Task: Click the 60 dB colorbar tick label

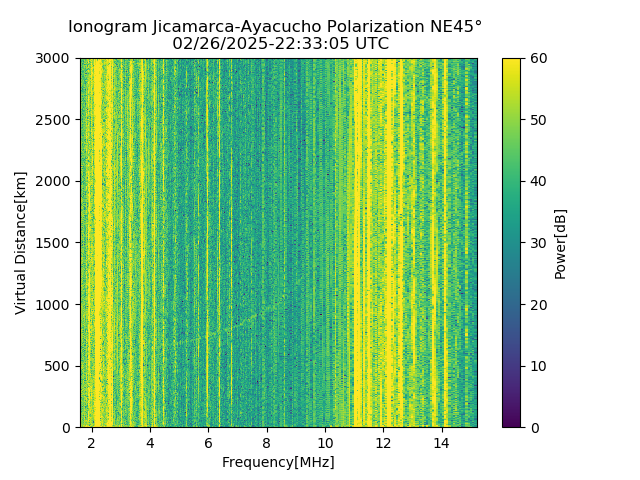Action: (x=538, y=58)
